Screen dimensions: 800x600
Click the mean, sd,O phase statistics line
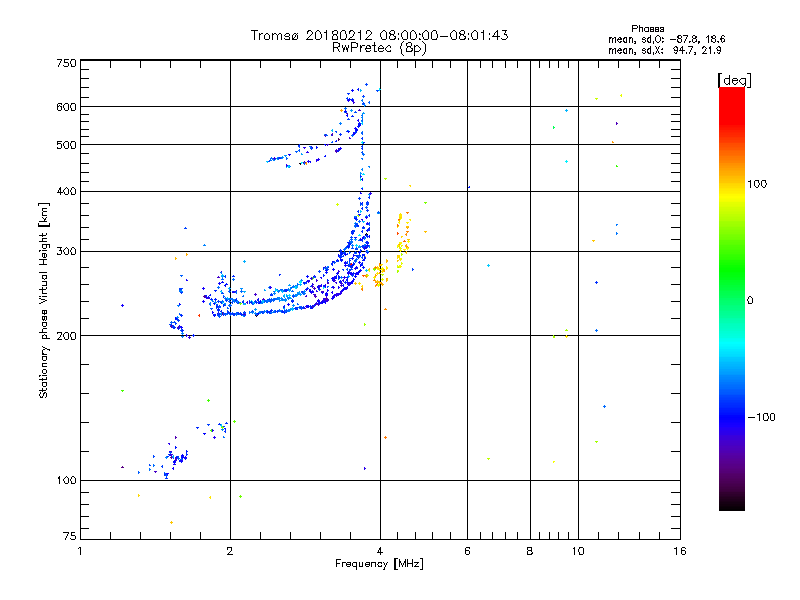[x=657, y=39]
